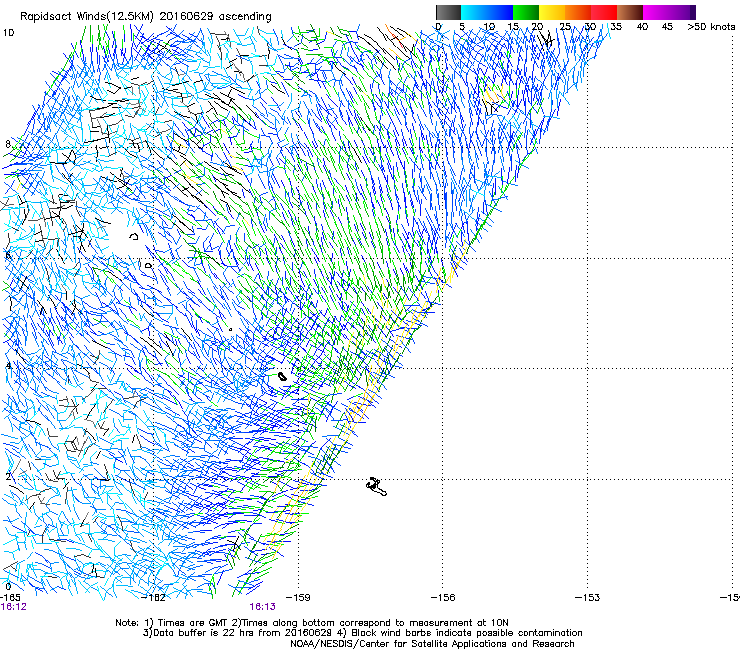Viewport: 740px width, 650px height.
Task: Click the island outline near 2N east of swath
Action: click(376, 487)
